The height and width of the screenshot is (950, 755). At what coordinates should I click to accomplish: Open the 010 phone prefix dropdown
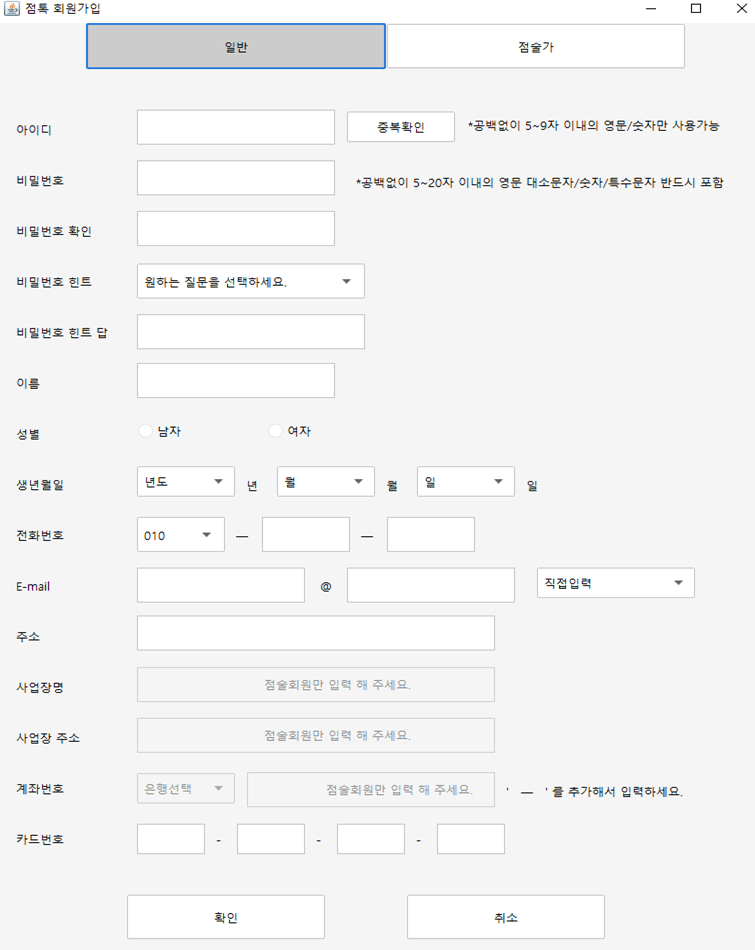pos(181,534)
